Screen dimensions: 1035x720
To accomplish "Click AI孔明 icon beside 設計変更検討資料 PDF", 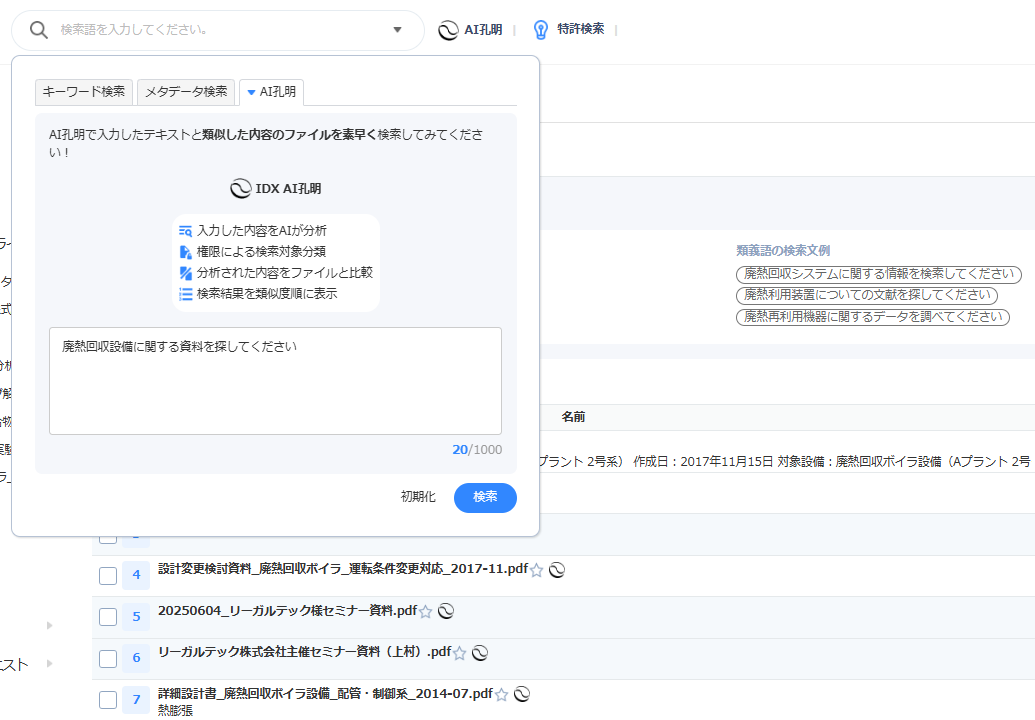I will [x=558, y=570].
